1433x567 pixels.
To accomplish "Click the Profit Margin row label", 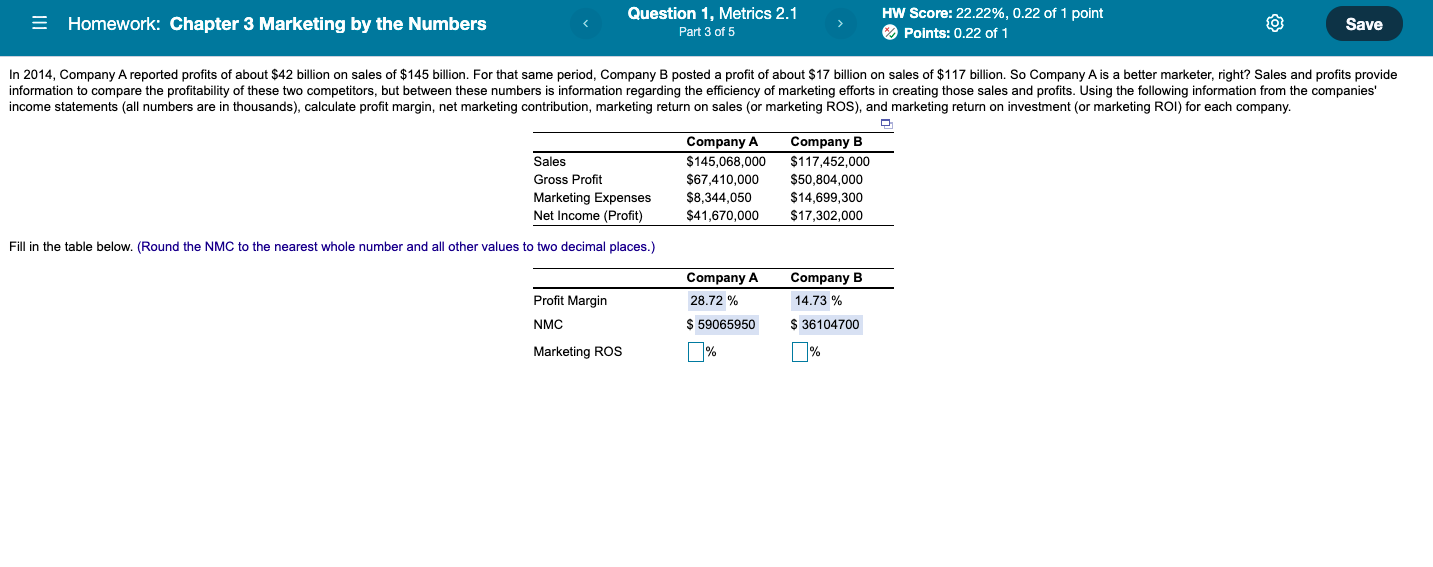I will (570, 300).
